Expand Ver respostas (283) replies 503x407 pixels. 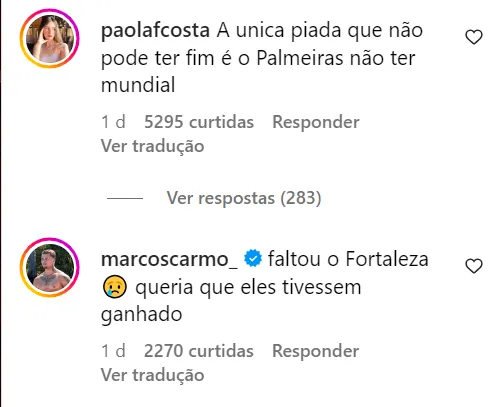coord(244,198)
